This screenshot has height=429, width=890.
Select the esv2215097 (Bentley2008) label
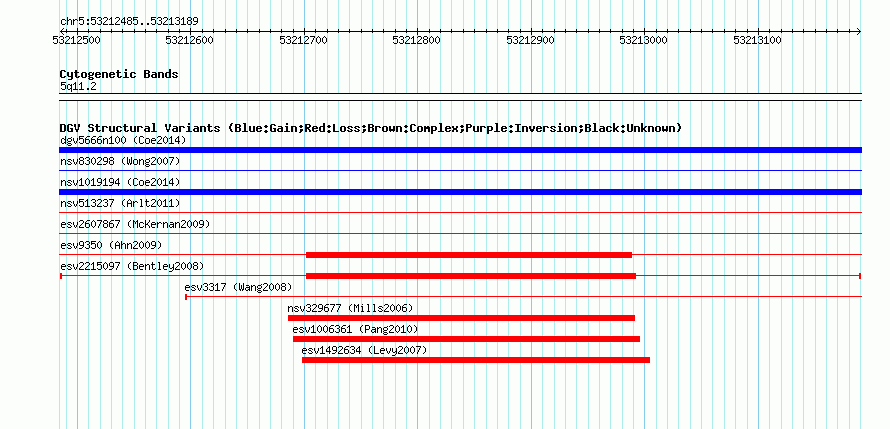132,266
